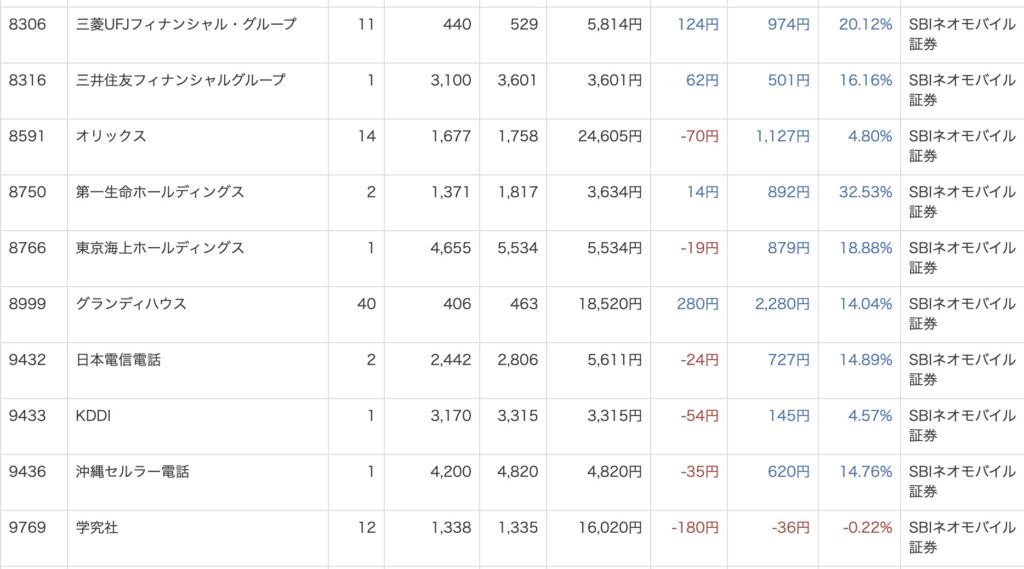Click stock code 8306 cell
The width and height of the screenshot is (1024, 569).
tap(27, 24)
